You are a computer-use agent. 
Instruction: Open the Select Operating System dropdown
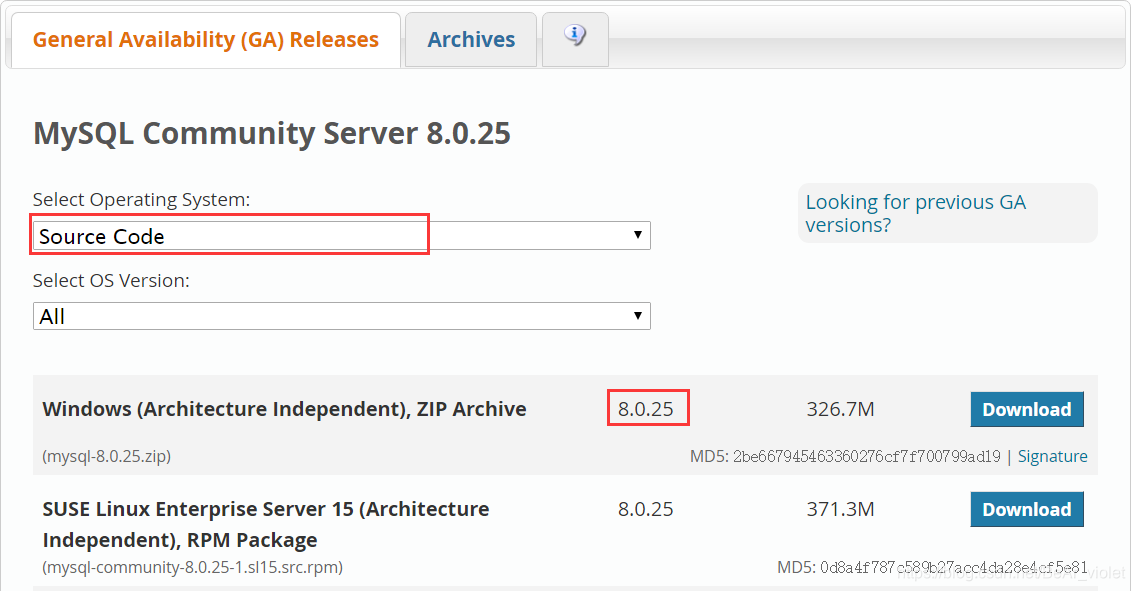342,235
